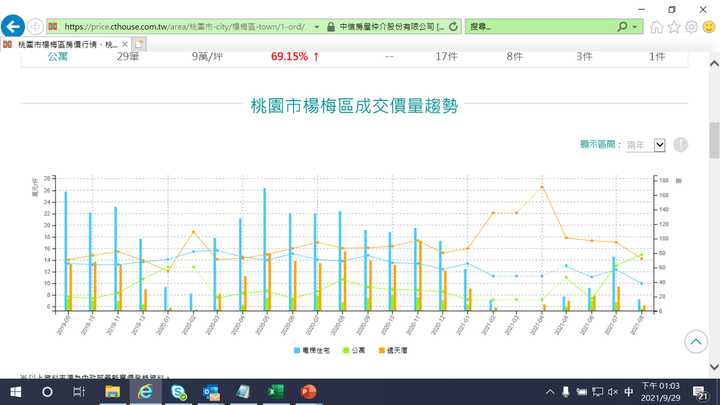Refresh the page with the reload icon
The height and width of the screenshot is (405, 720).
(x=453, y=27)
